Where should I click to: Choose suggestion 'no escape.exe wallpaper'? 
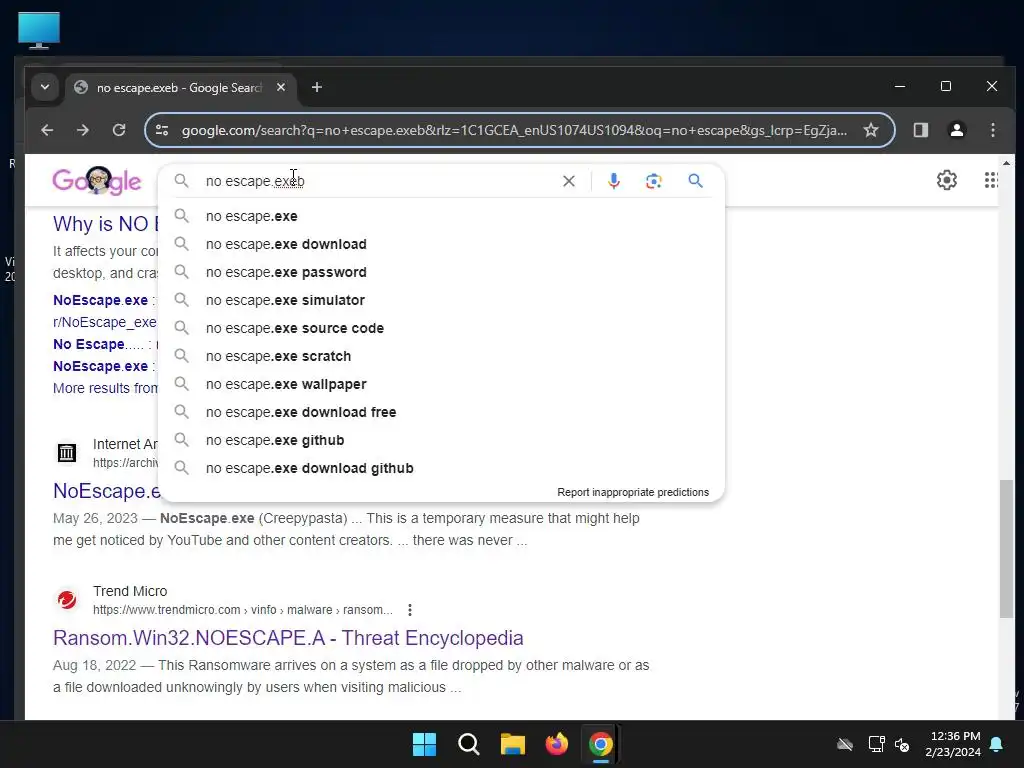point(441,385)
